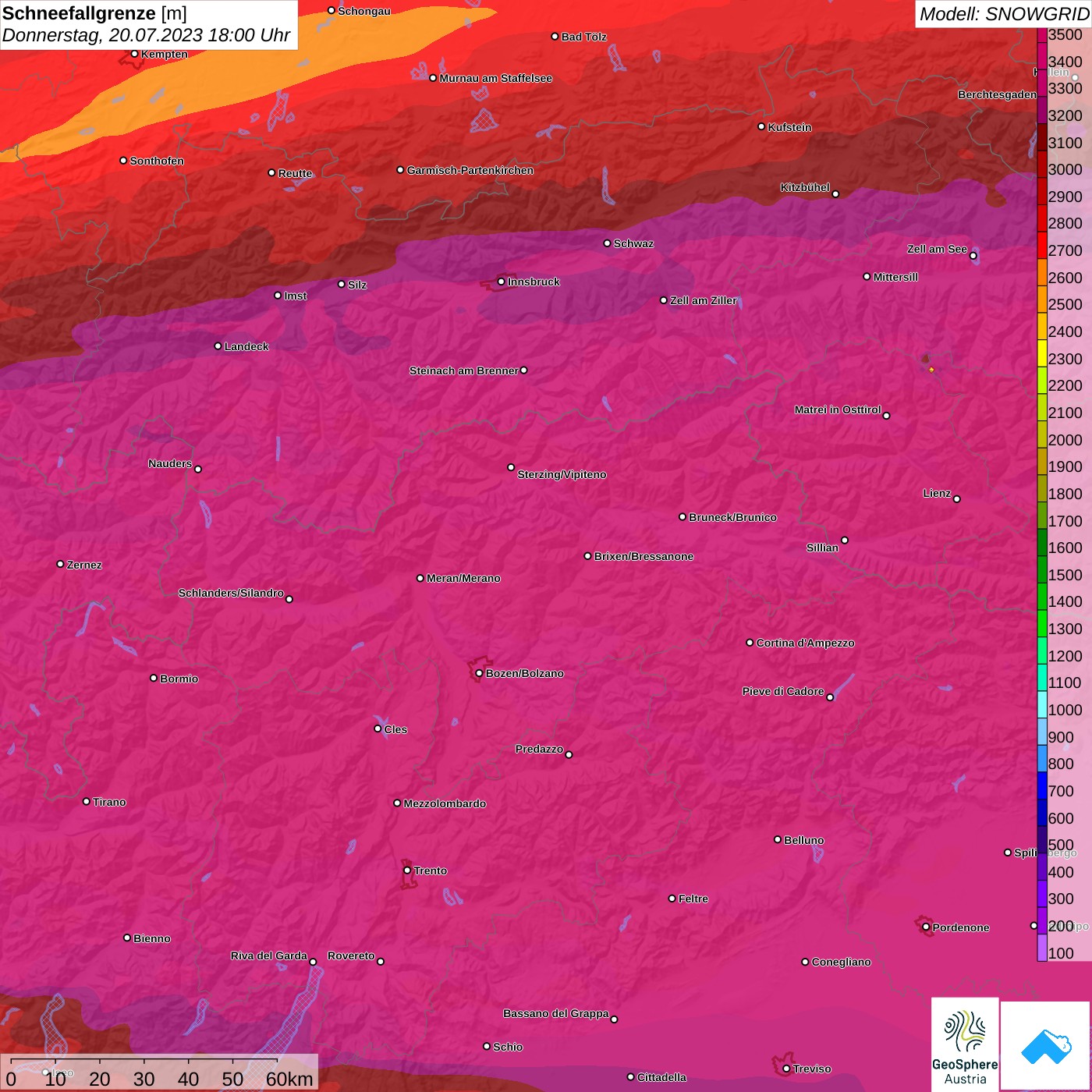The height and width of the screenshot is (1092, 1092).
Task: Click the blue avalanche service logo
Action: click(x=1046, y=1045)
